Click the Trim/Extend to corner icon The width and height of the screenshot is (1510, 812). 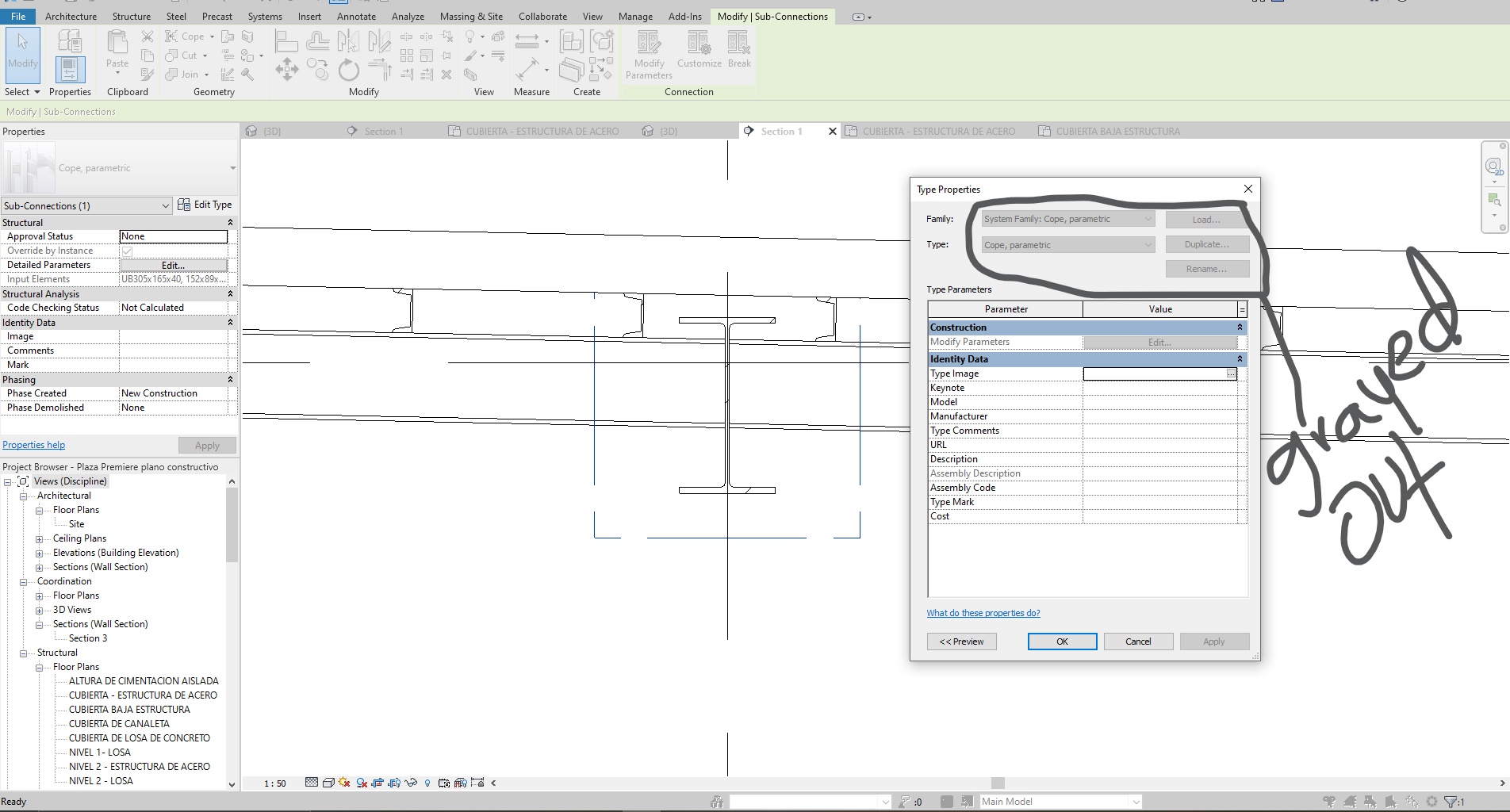tap(380, 70)
